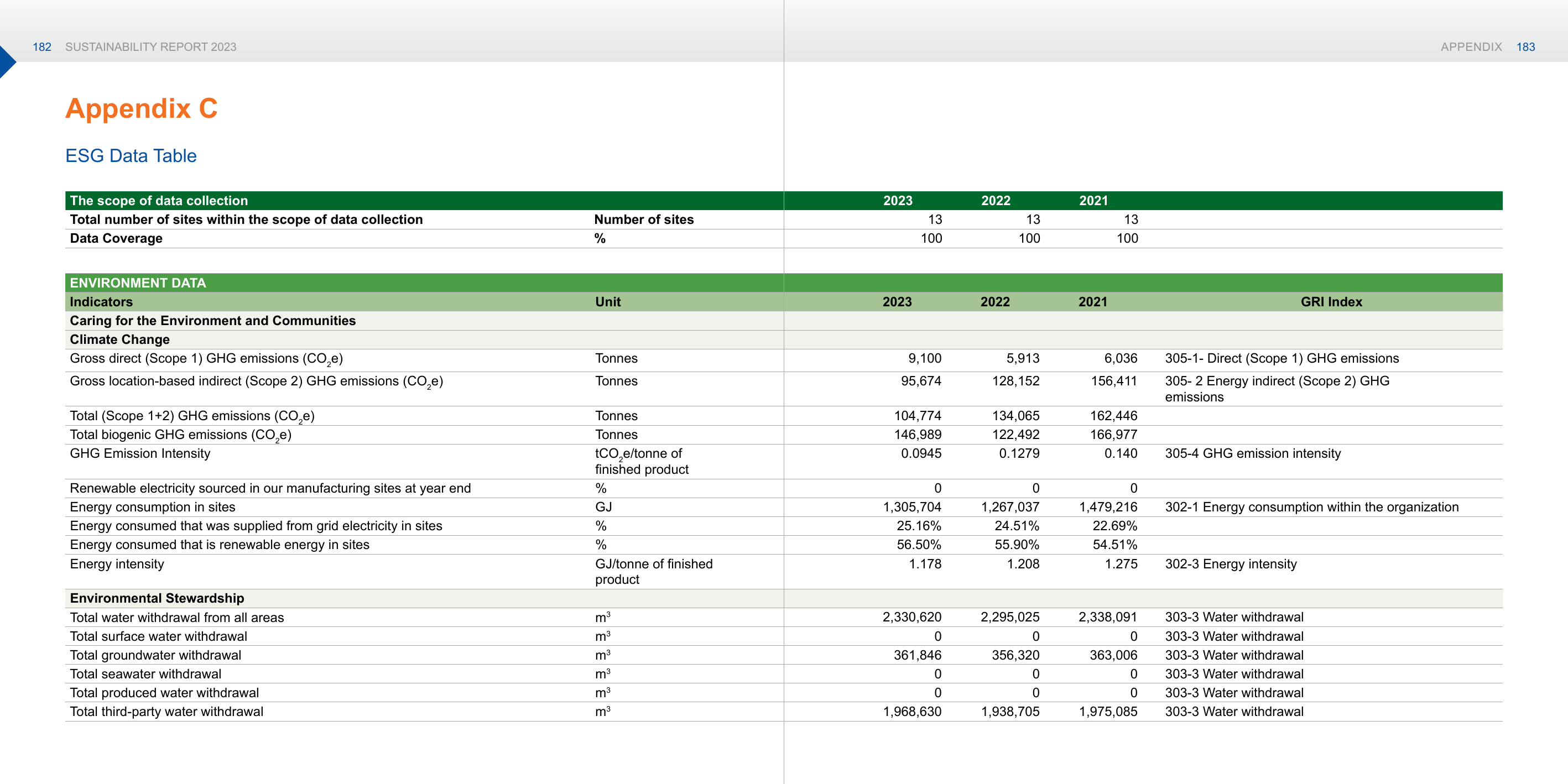Viewport: 1568px width, 784px height.
Task: Click 'Total number of sites within the scope' row
Action: coord(784,219)
